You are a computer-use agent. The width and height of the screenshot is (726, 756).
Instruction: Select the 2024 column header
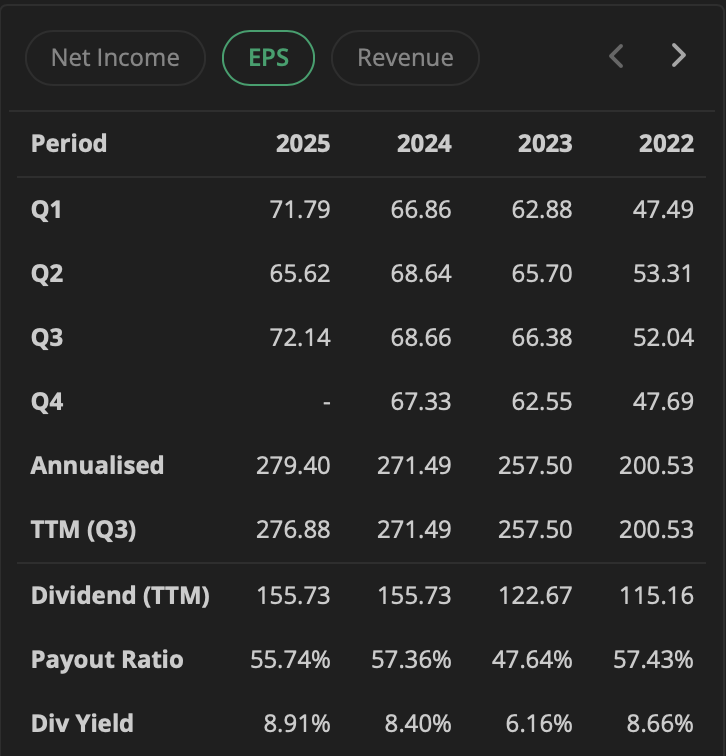tap(424, 143)
